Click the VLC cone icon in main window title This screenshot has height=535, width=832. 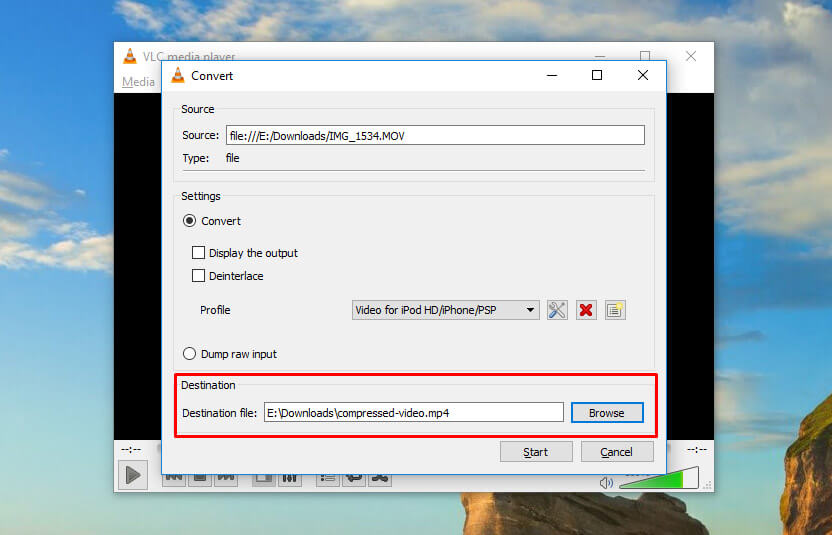coord(129,56)
